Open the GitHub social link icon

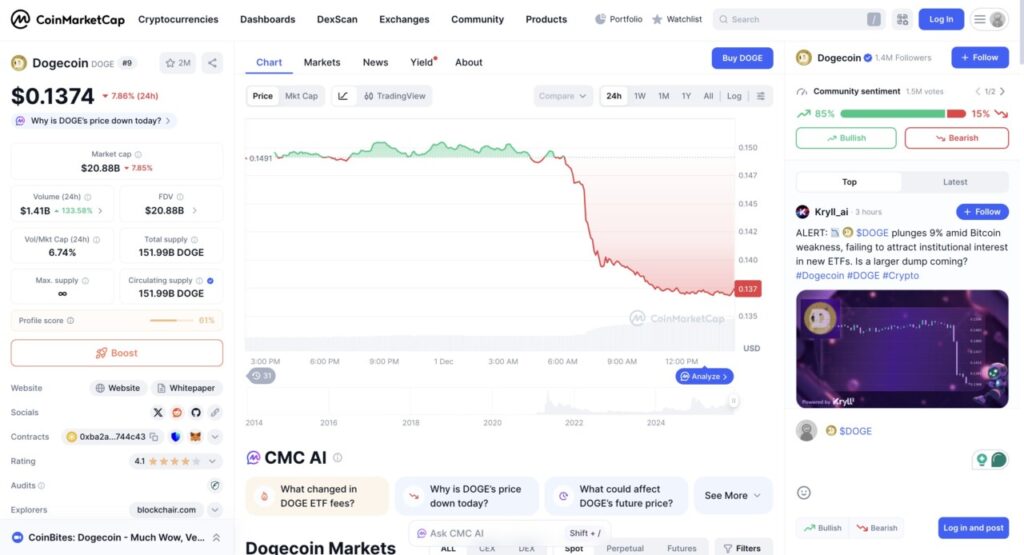196,412
